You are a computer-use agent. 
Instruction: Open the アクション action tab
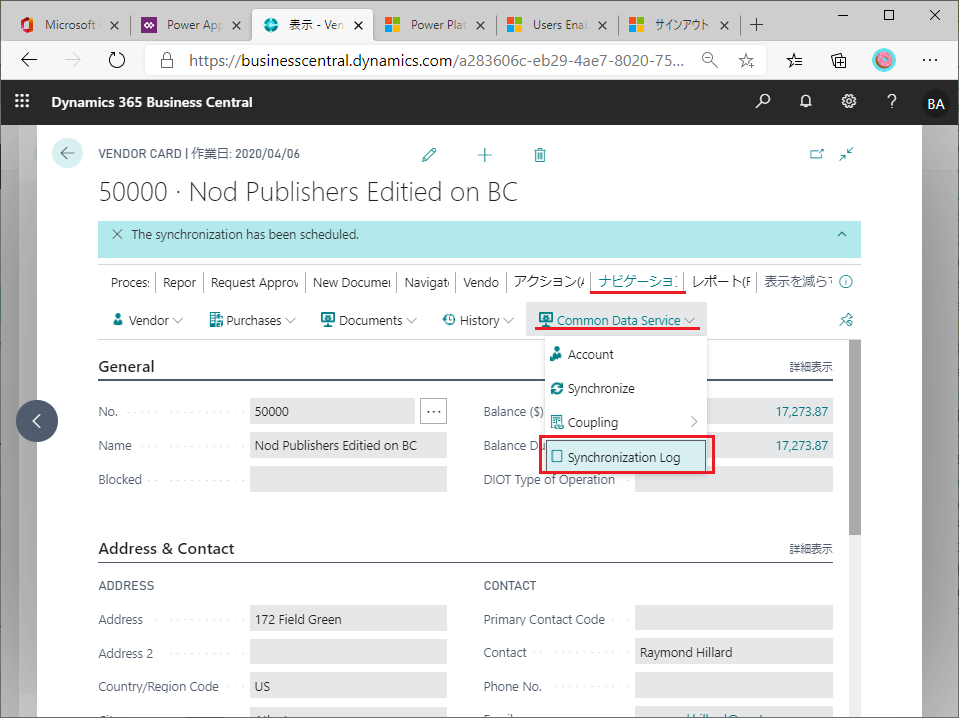(x=549, y=281)
